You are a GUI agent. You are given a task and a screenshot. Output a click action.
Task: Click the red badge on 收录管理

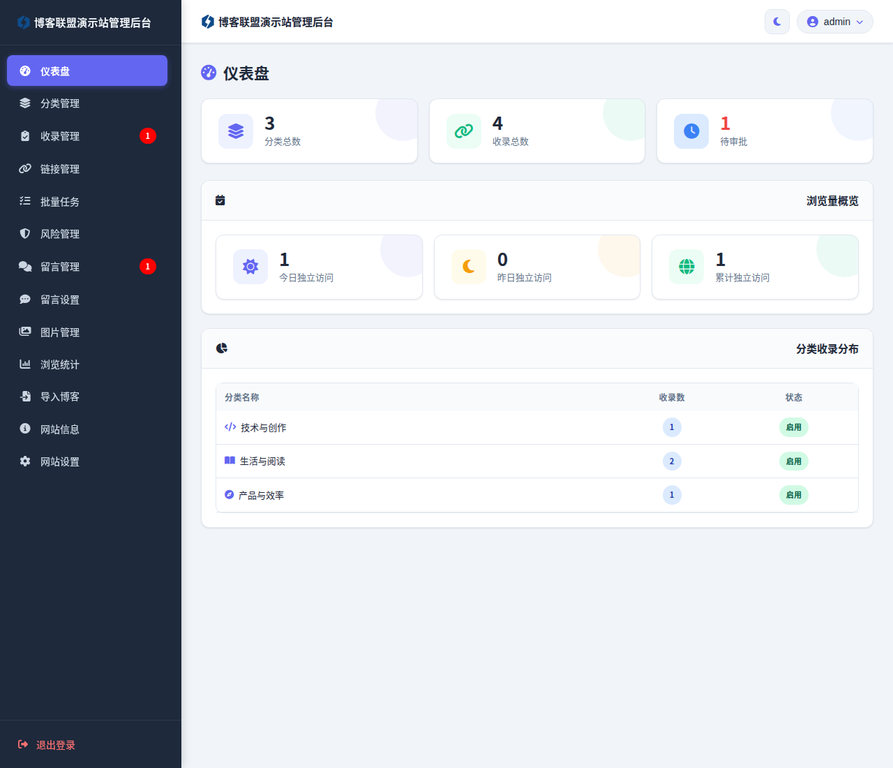148,135
